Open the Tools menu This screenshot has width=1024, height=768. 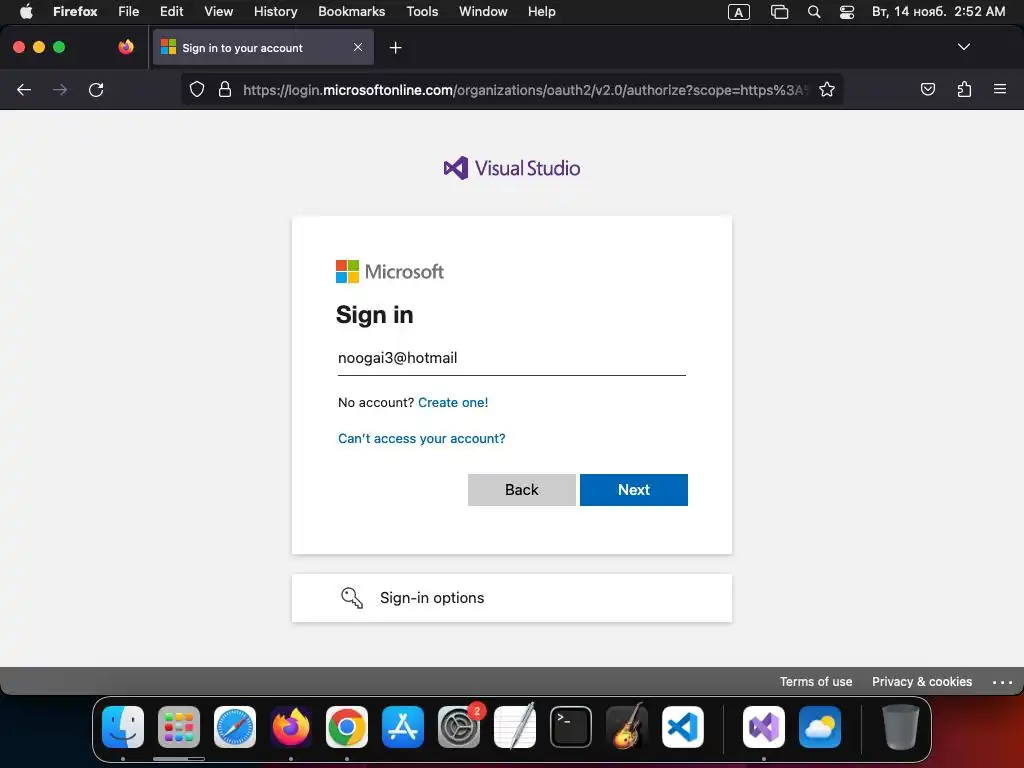click(422, 12)
